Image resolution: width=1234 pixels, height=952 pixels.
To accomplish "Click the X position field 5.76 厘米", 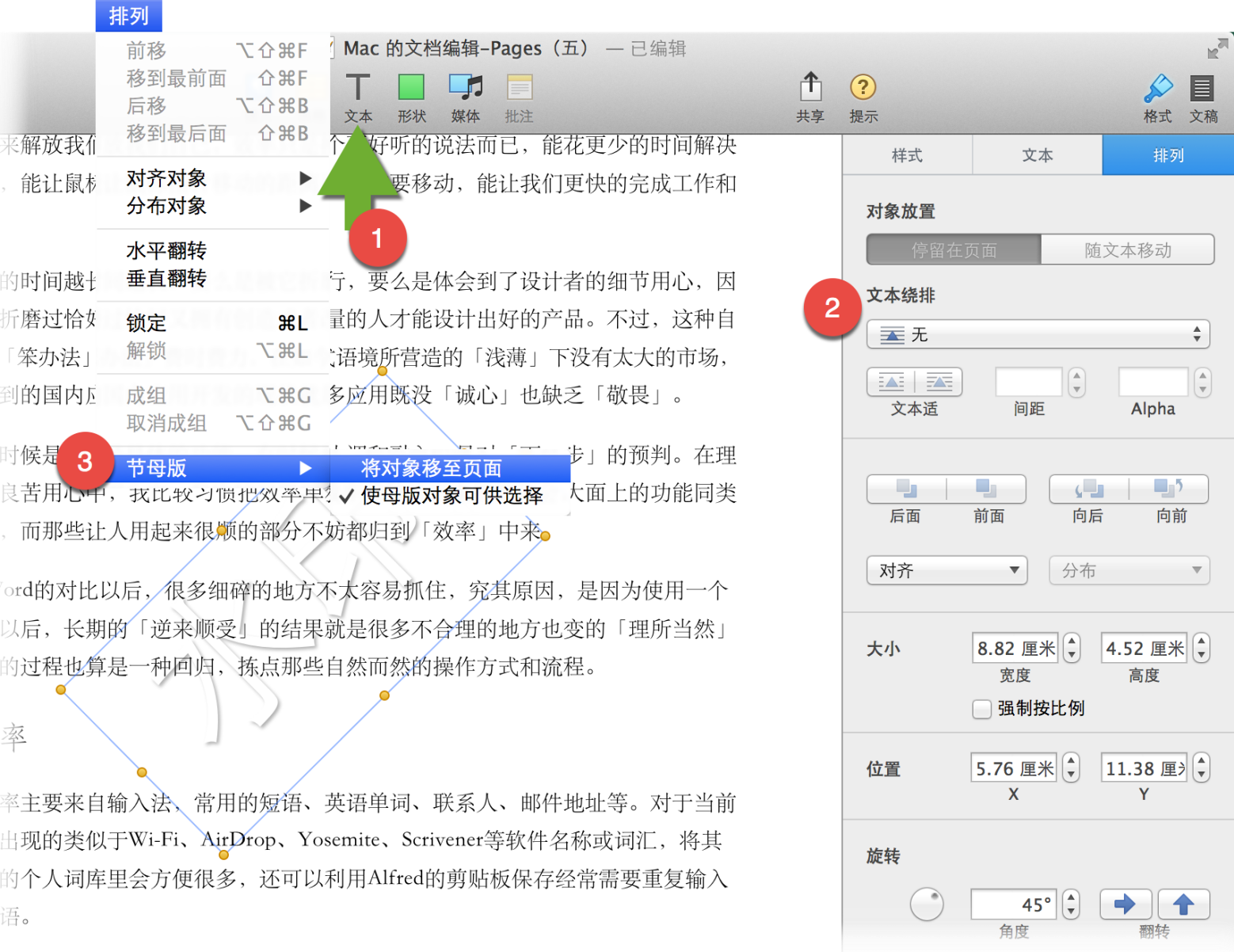I will 1015,767.
